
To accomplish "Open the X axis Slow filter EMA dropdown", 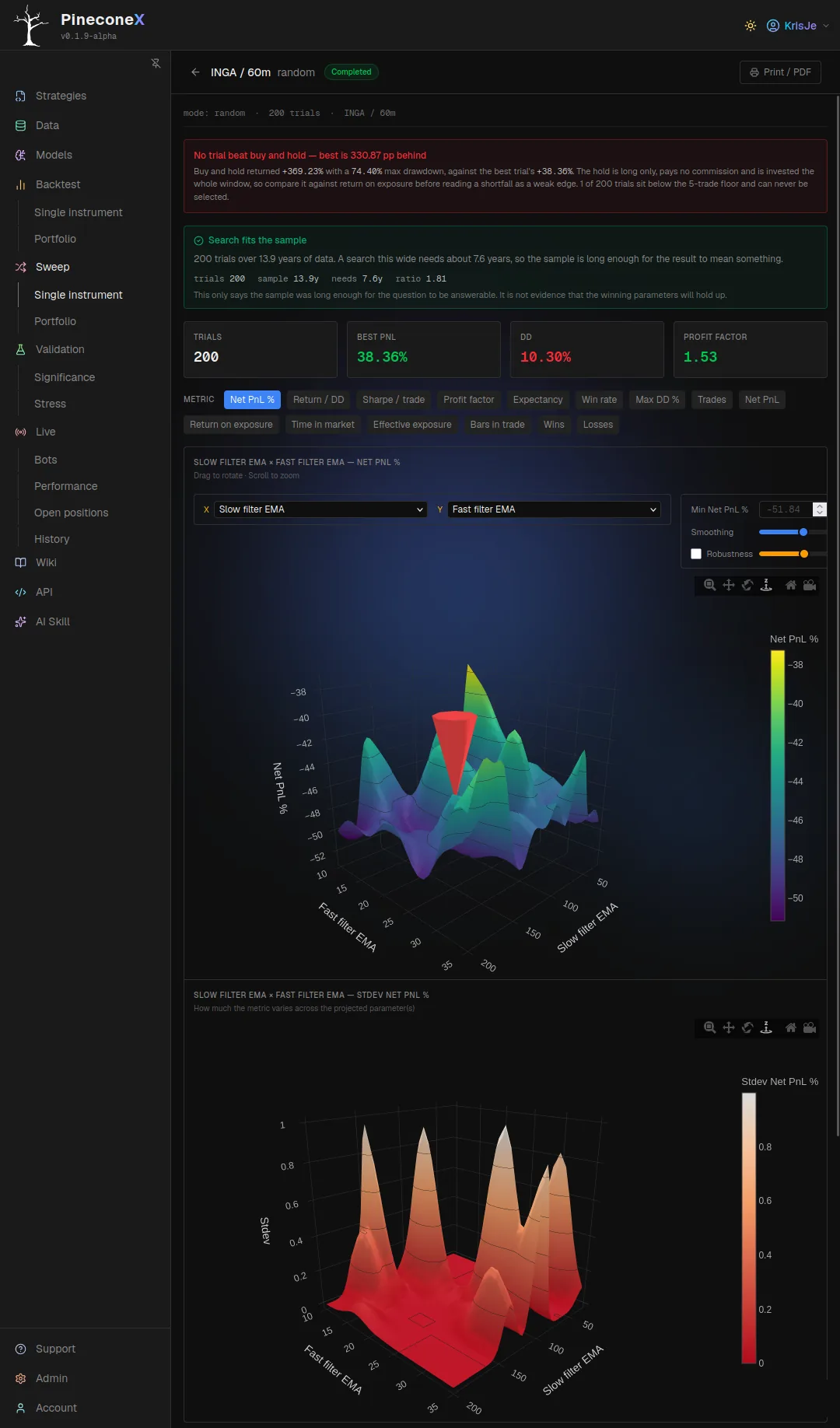I will 320,509.
